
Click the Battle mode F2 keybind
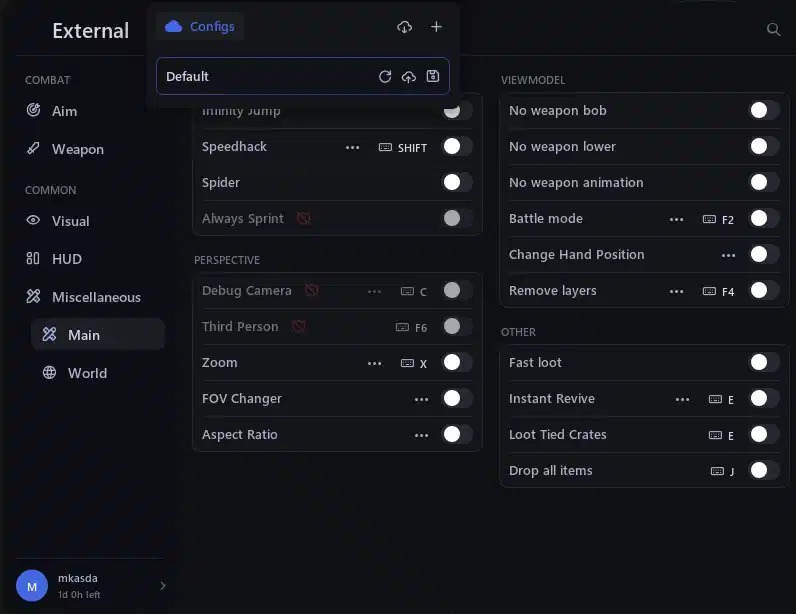718,219
